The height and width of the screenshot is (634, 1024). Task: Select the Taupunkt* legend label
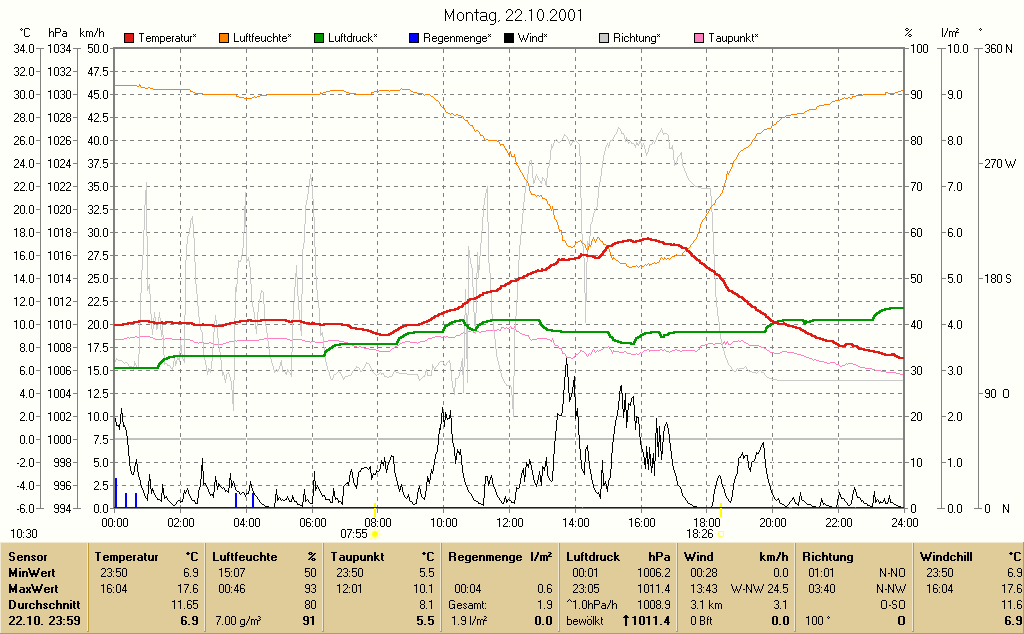click(733, 38)
